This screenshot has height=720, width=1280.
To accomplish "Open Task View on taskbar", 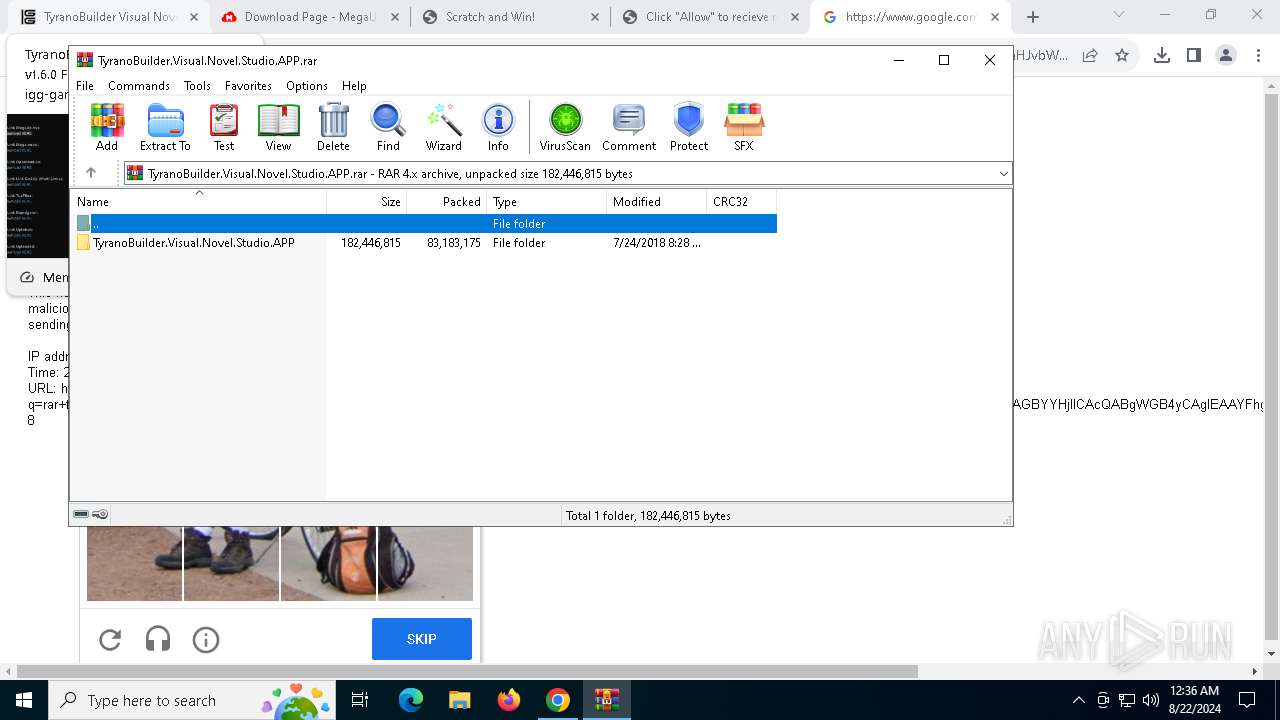I will [361, 700].
